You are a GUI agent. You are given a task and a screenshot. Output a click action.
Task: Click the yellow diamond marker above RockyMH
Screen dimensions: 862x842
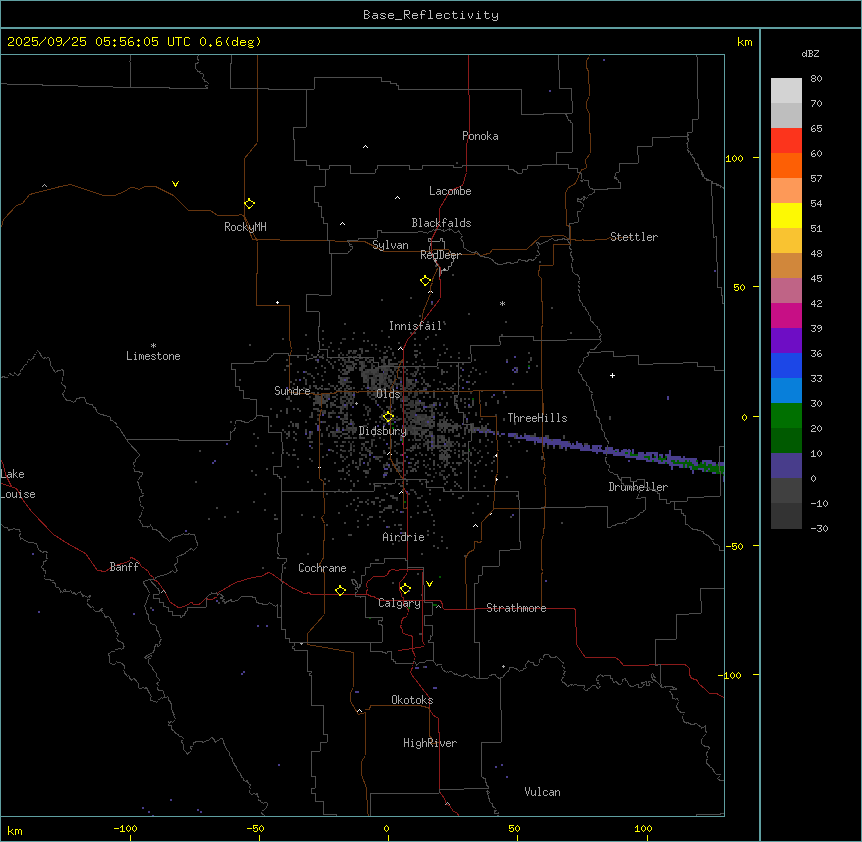point(249,203)
